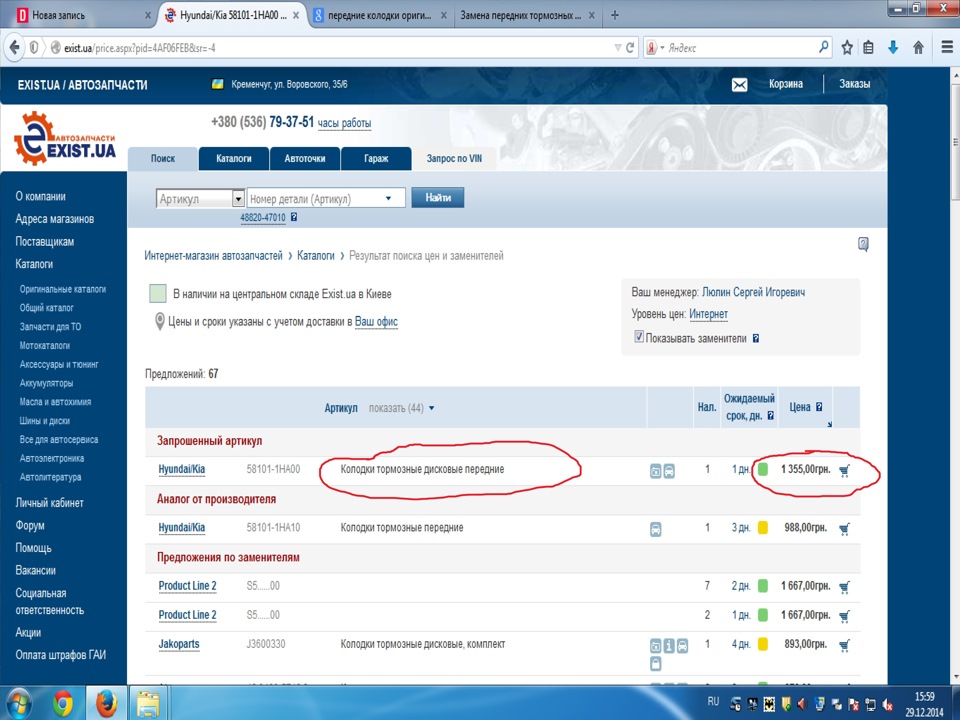960x720 pixels.
Task: Open the EXIST.UA logo
Action: 64,139
